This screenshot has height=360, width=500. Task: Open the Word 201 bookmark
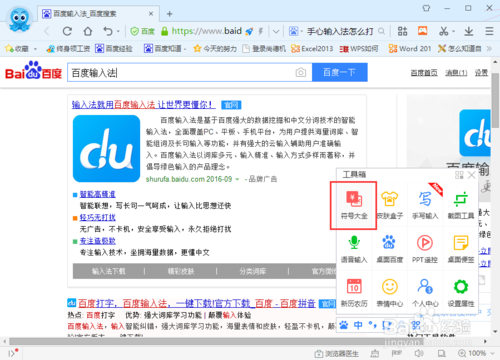coord(410,49)
